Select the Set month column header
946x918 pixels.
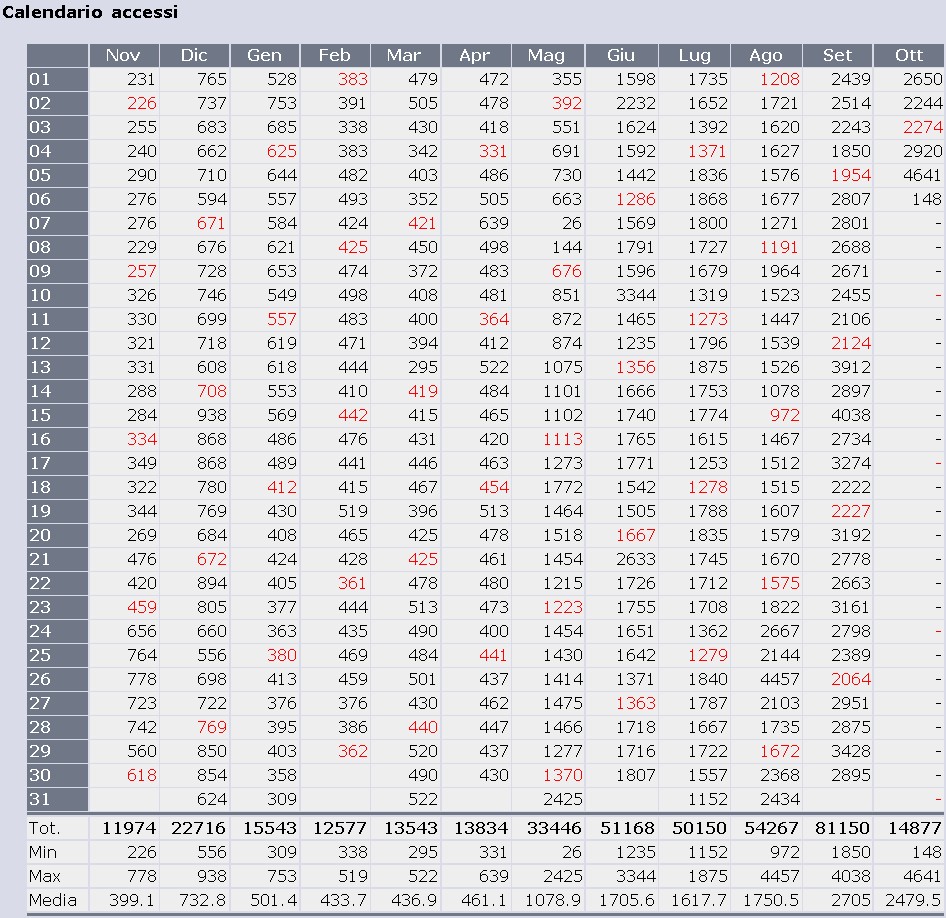coord(837,55)
